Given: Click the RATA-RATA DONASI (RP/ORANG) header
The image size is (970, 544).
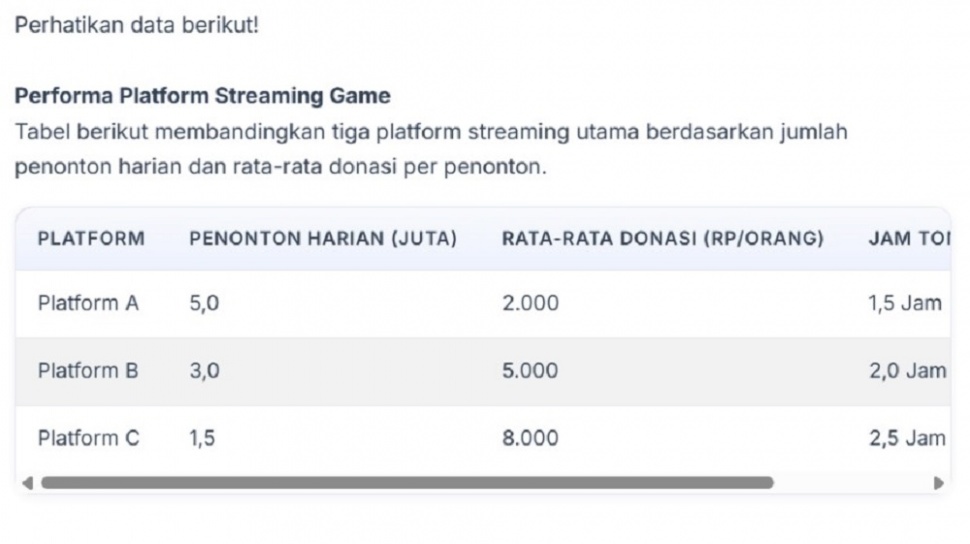Looking at the screenshot, I should (662, 239).
